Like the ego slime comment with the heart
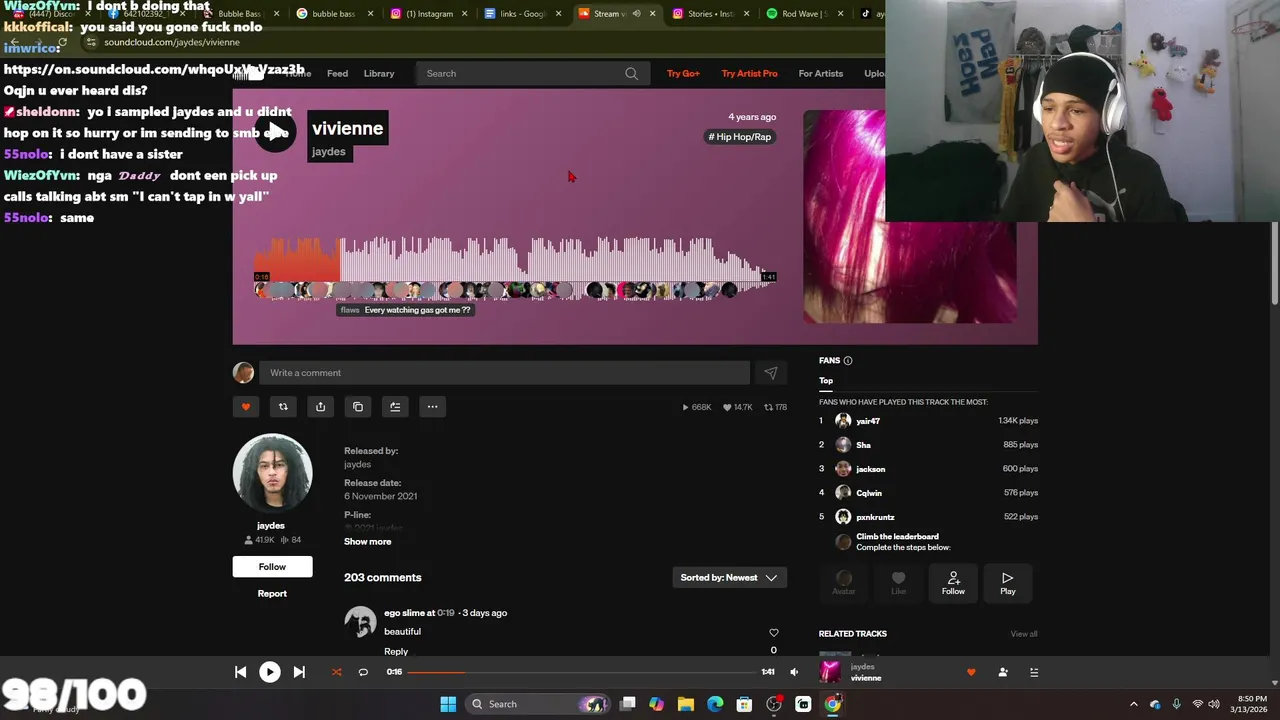The height and width of the screenshot is (720, 1280). (773, 632)
